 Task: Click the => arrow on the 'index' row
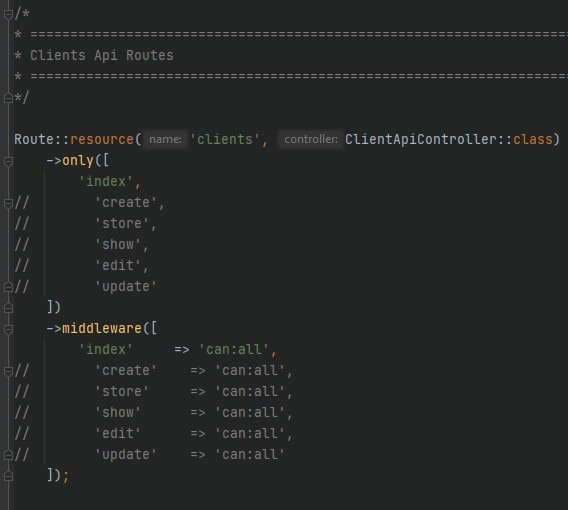[181, 350]
